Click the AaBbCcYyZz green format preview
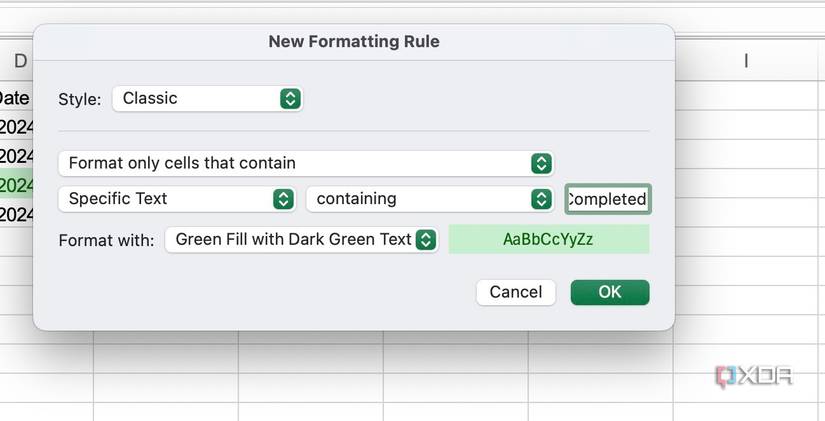 tap(548, 239)
